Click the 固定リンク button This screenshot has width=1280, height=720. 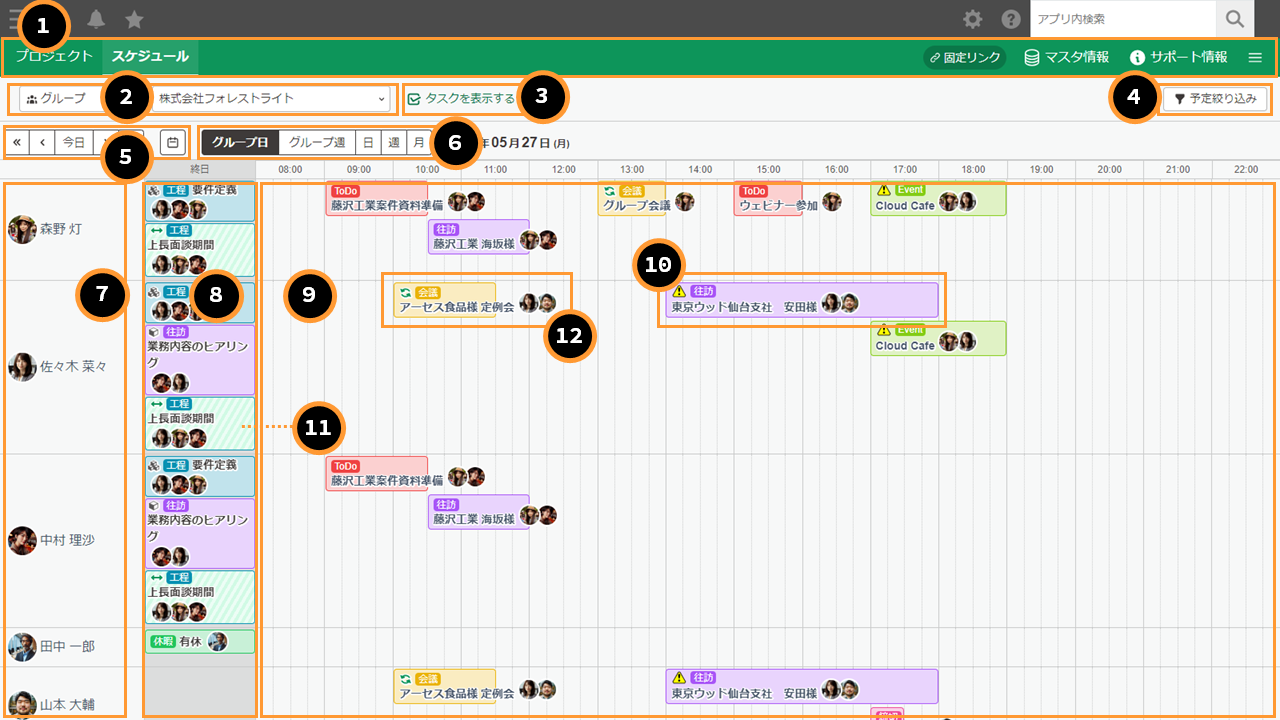pos(964,57)
